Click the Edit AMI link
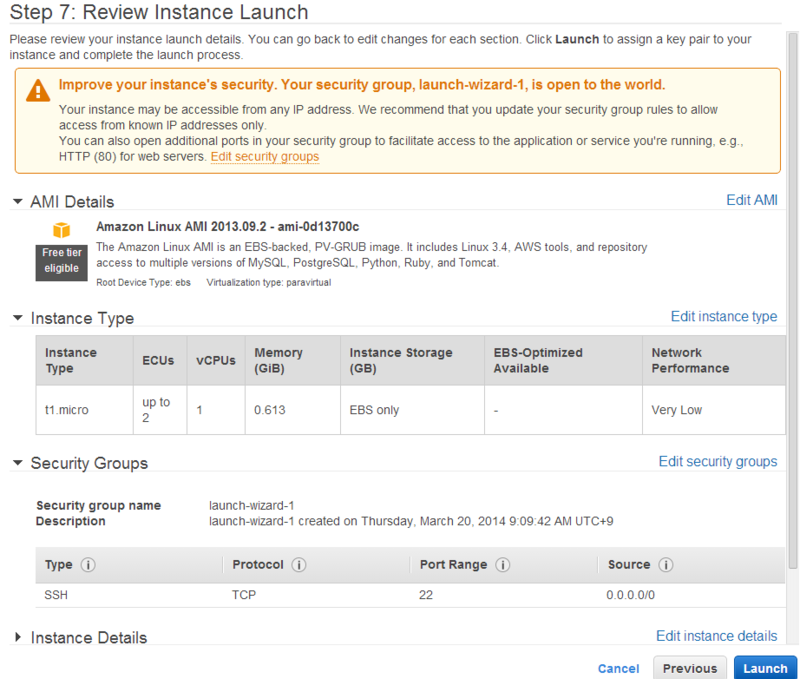The height and width of the screenshot is (679, 800). click(x=752, y=200)
